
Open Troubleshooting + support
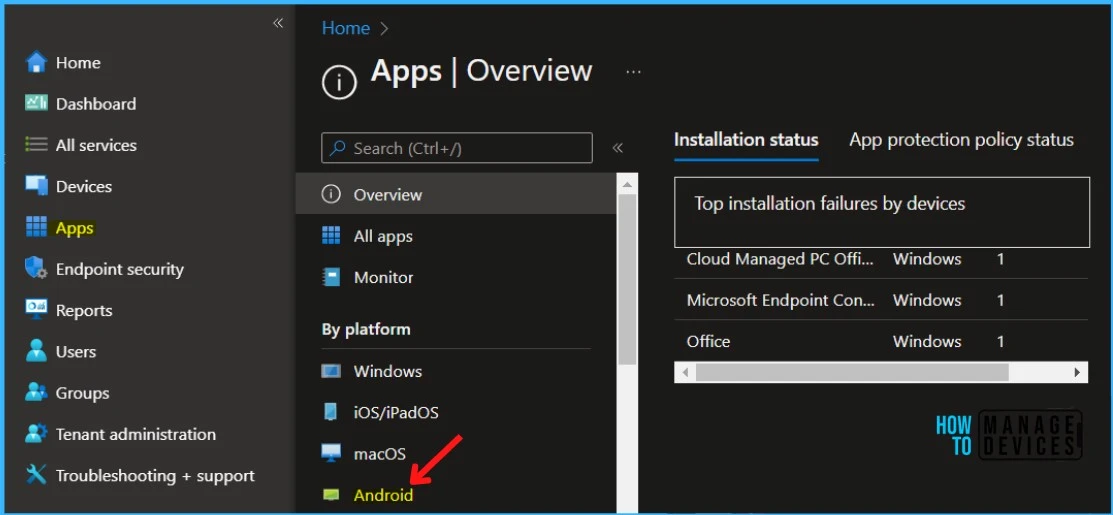click(x=155, y=475)
